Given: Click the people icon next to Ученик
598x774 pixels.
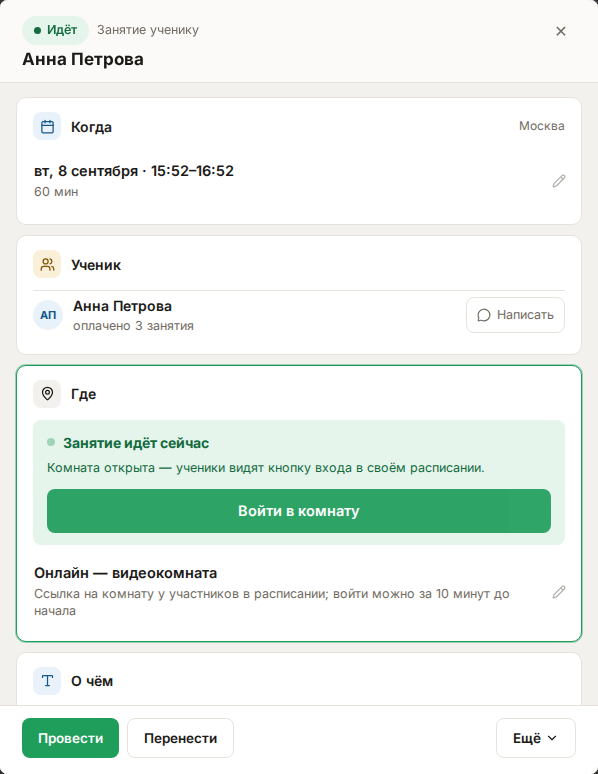Looking at the screenshot, I should pos(47,265).
